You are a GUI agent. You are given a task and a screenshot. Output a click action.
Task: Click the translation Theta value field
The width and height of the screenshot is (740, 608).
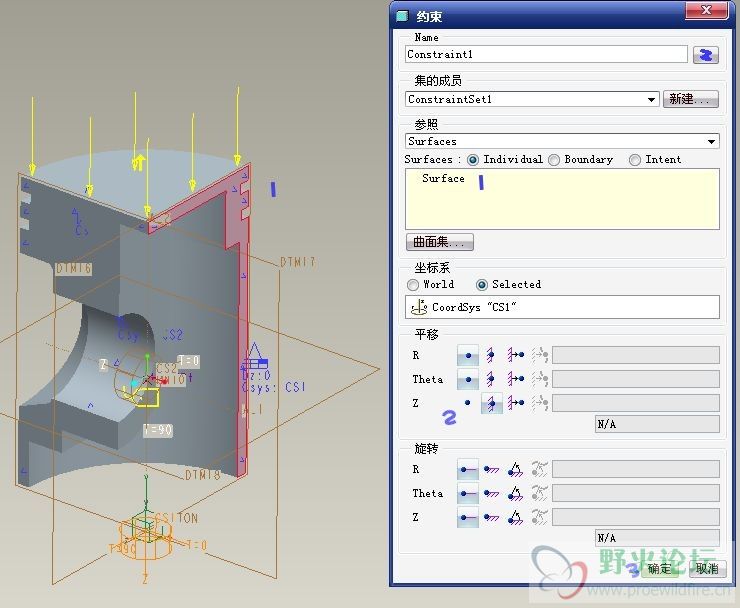coord(636,379)
